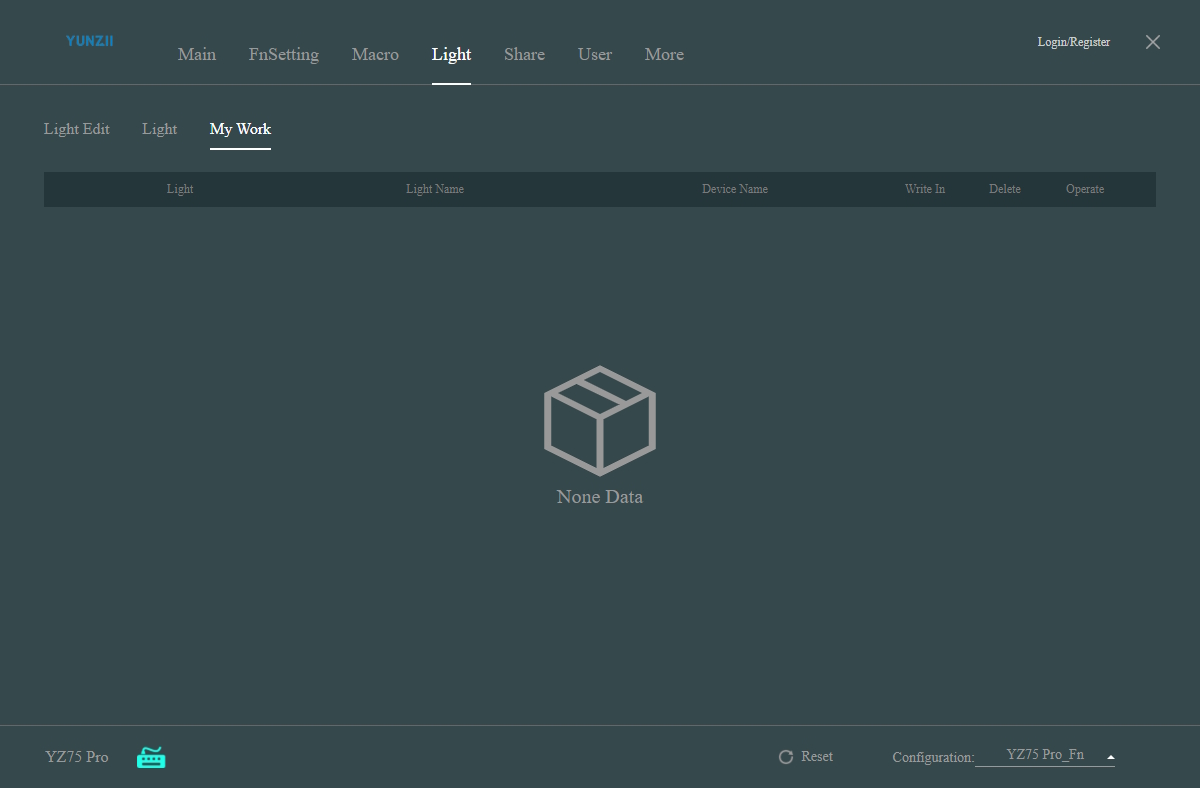
Task: Select the teal keyboard device icon
Action: click(151, 757)
